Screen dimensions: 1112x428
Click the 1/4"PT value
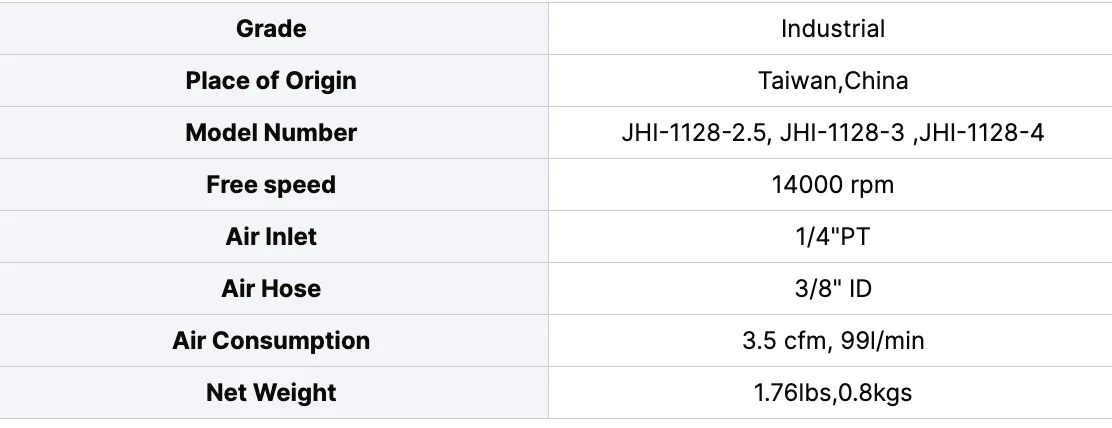pos(833,237)
